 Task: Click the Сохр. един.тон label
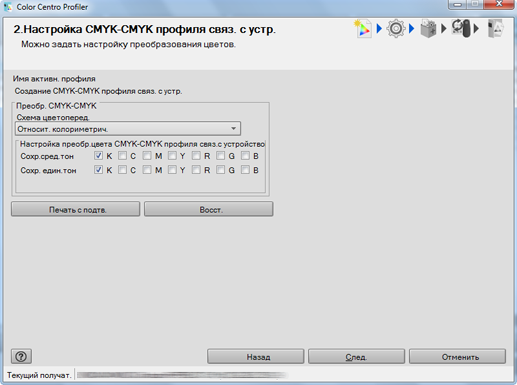click(48, 170)
